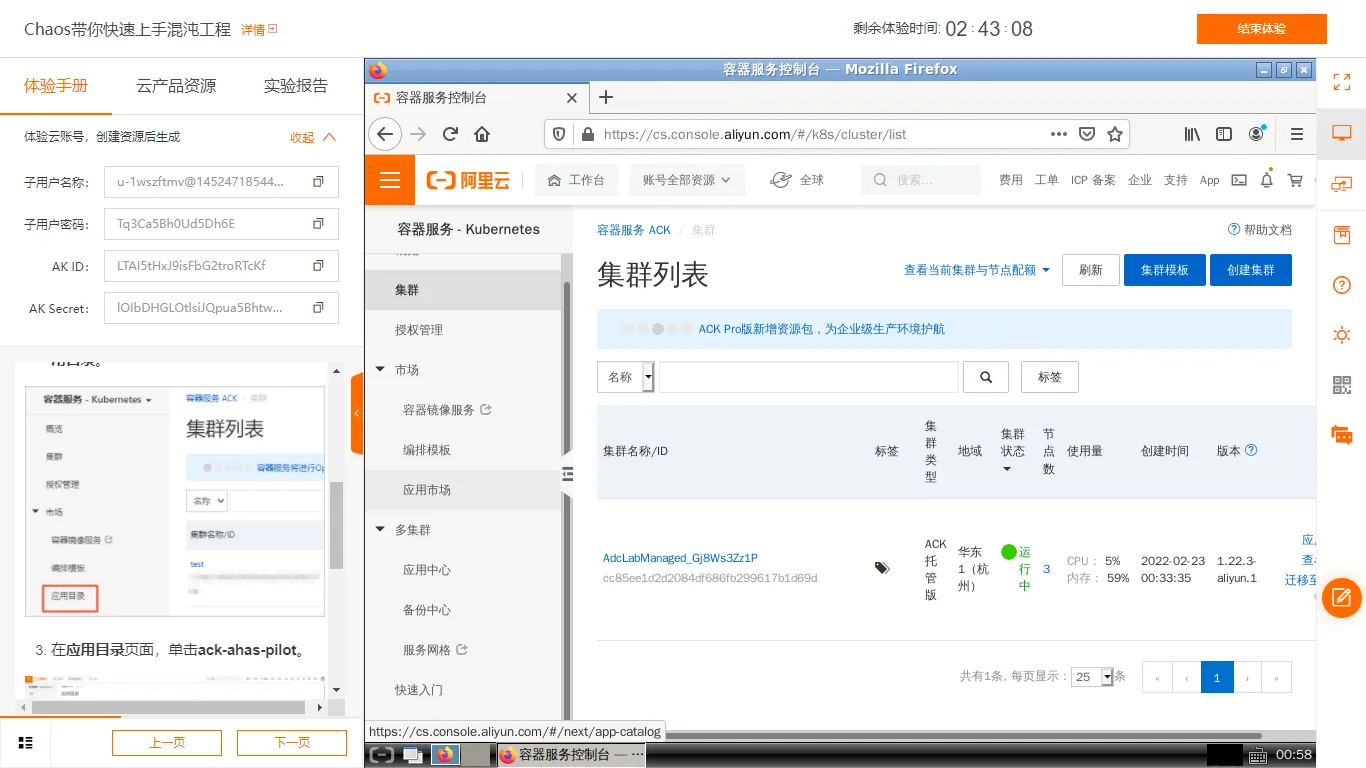Click the fullscreen icon in right sidebar
1366x768 pixels.
point(1342,82)
